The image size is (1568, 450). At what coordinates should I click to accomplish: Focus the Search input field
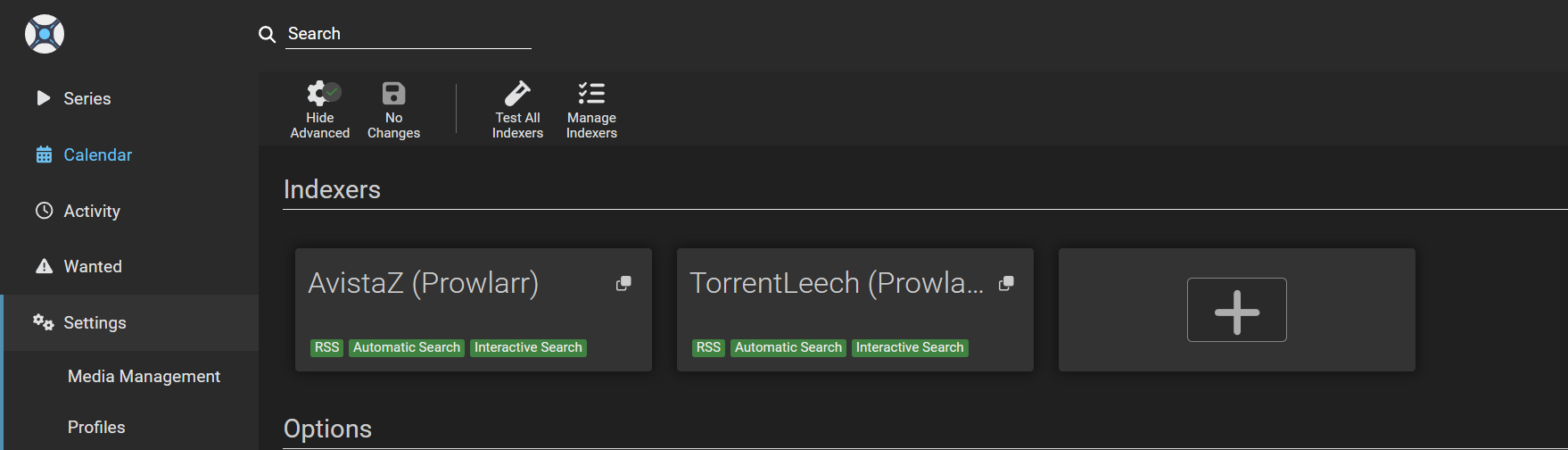408,34
